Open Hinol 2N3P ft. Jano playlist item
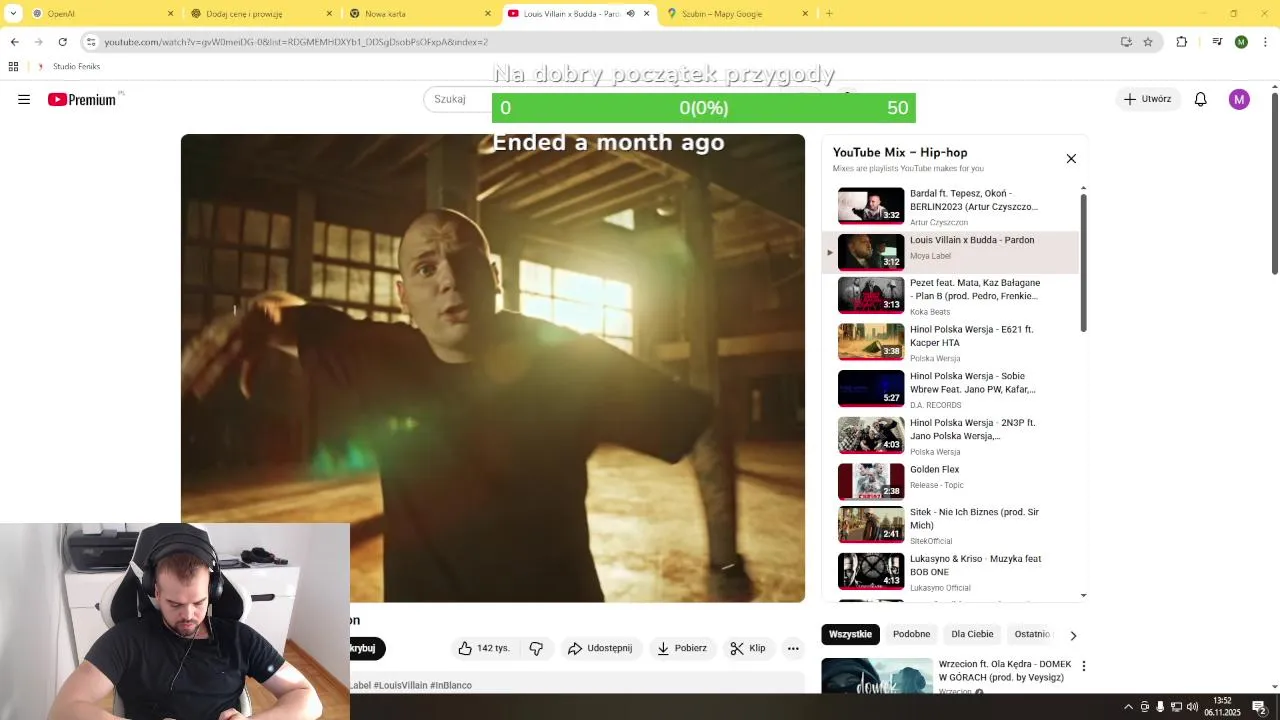The width and height of the screenshot is (1280, 720). click(x=950, y=436)
